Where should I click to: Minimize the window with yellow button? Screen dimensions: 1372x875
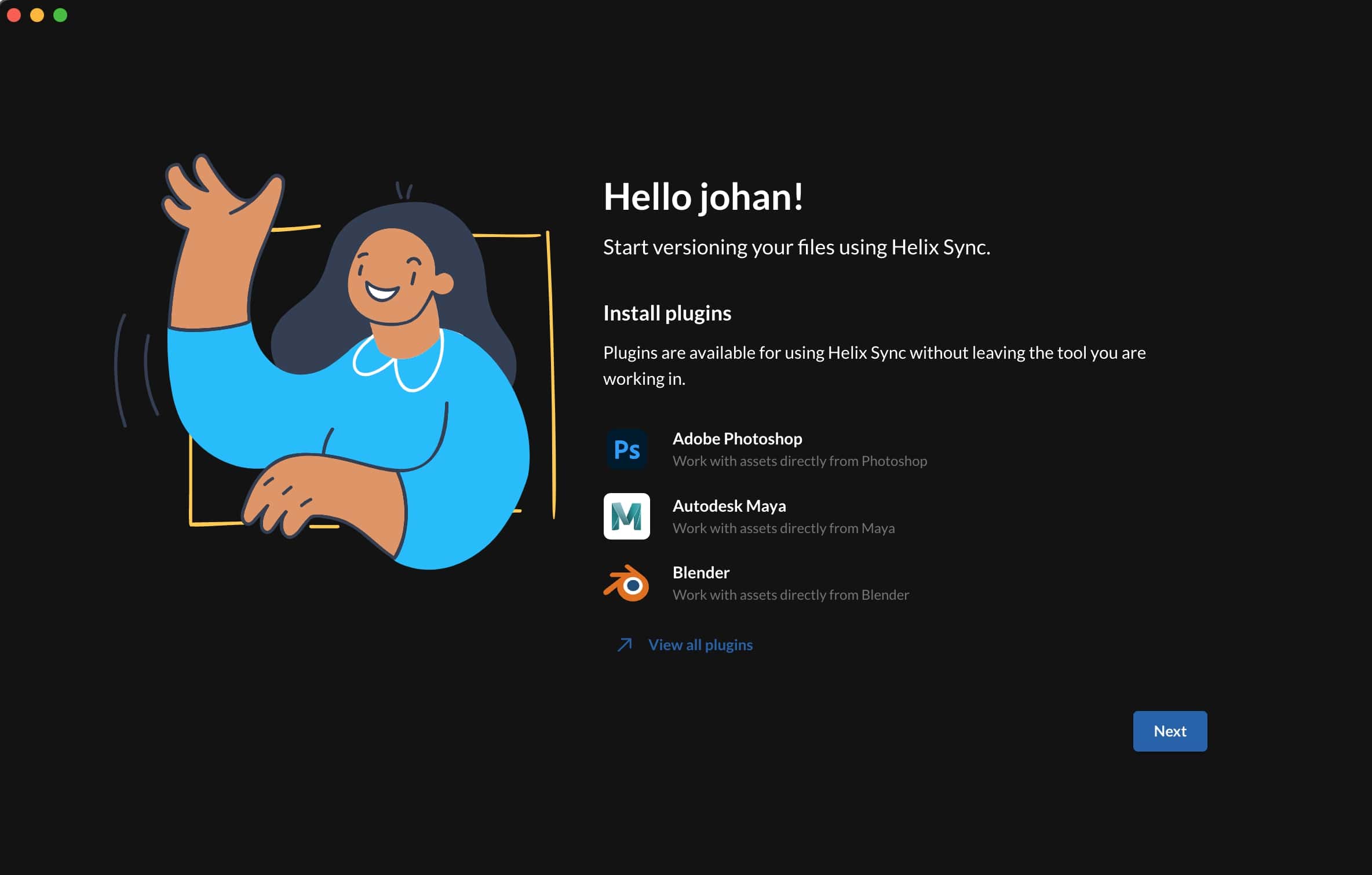tap(37, 15)
